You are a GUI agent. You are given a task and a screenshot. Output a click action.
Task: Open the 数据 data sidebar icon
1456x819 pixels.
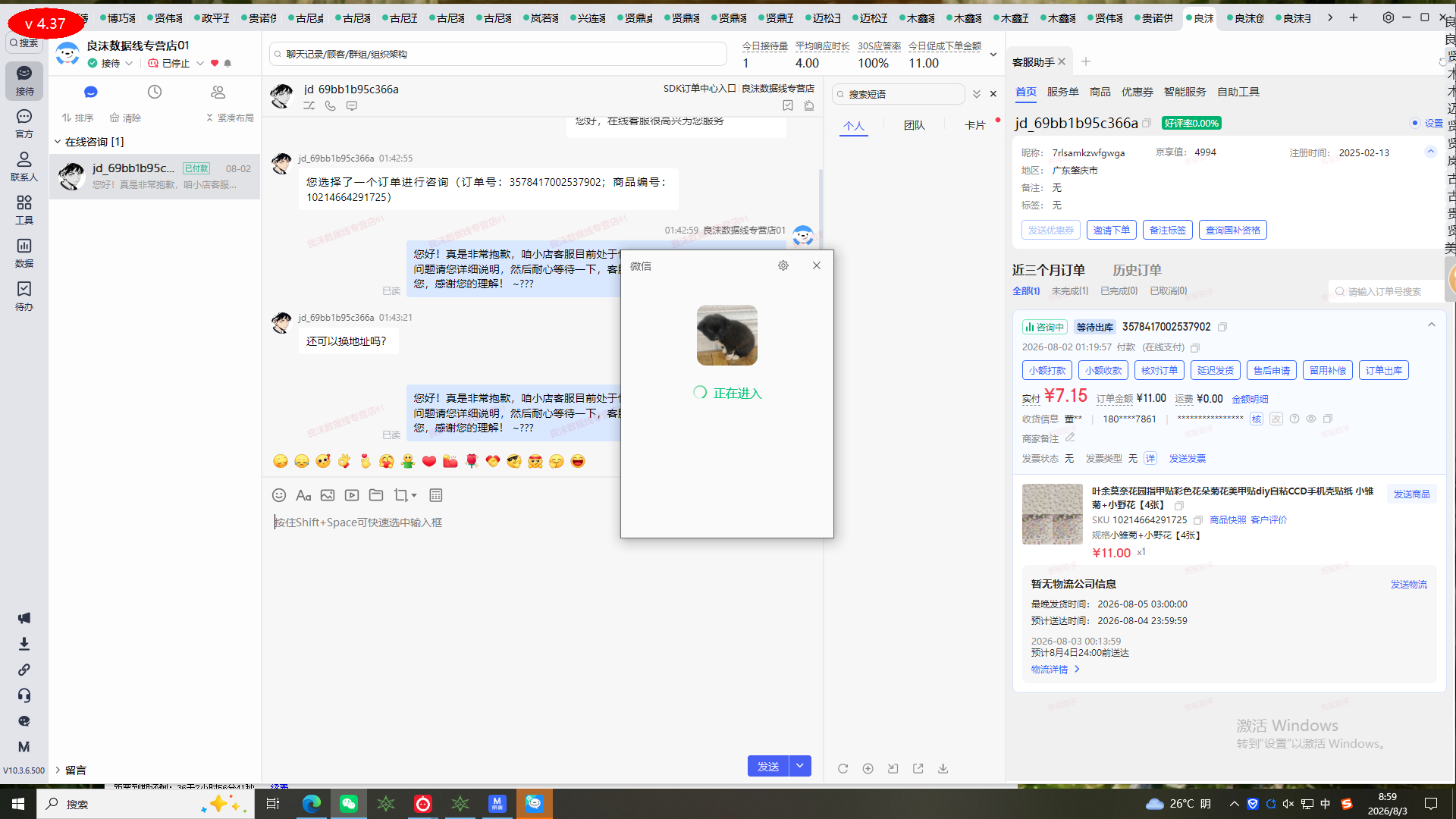pos(24,253)
